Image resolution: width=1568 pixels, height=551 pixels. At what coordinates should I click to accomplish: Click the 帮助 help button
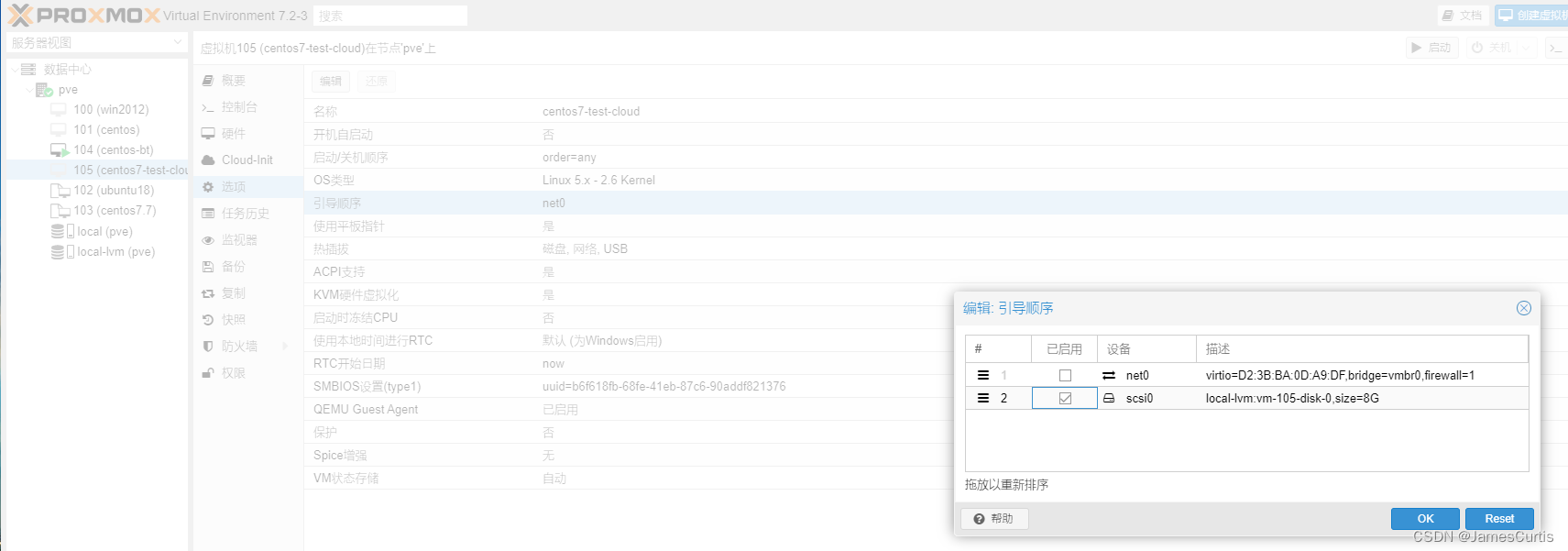(x=994, y=519)
